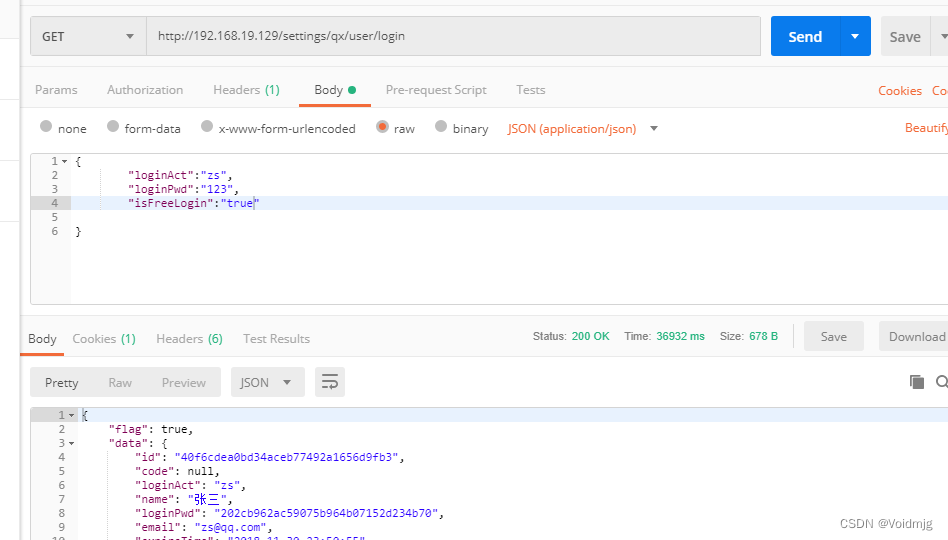Viewport: 948px width, 540px height.
Task: Click the request URL input field
Action: tap(453, 36)
